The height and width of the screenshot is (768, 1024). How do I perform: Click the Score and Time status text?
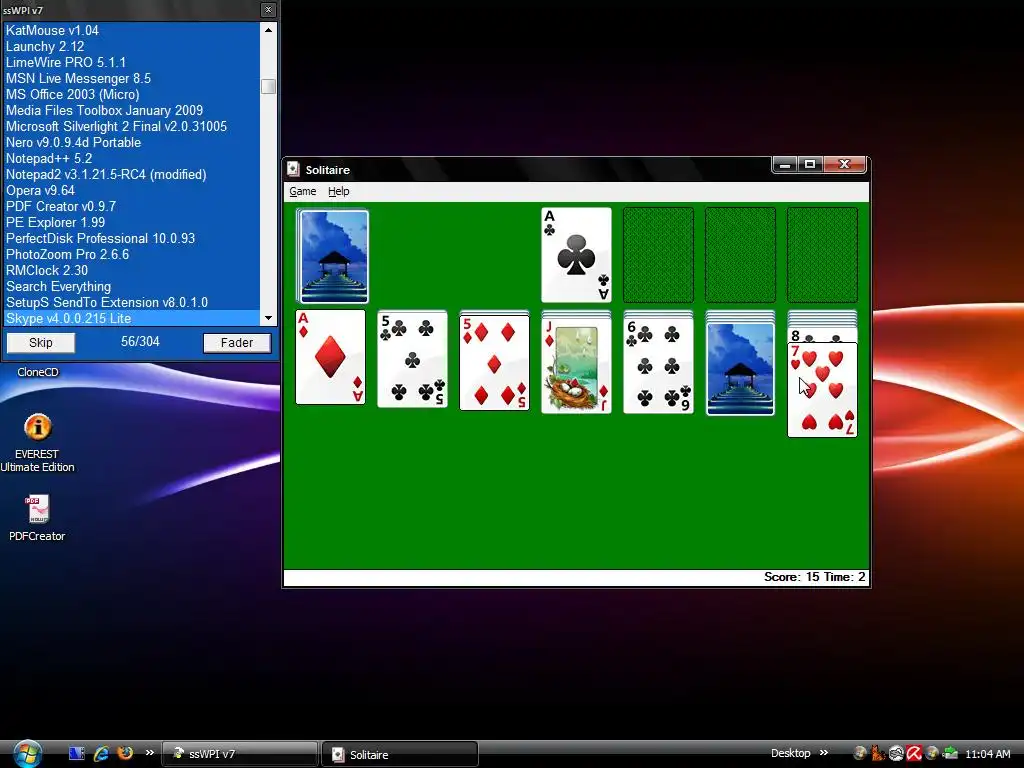[814, 577]
